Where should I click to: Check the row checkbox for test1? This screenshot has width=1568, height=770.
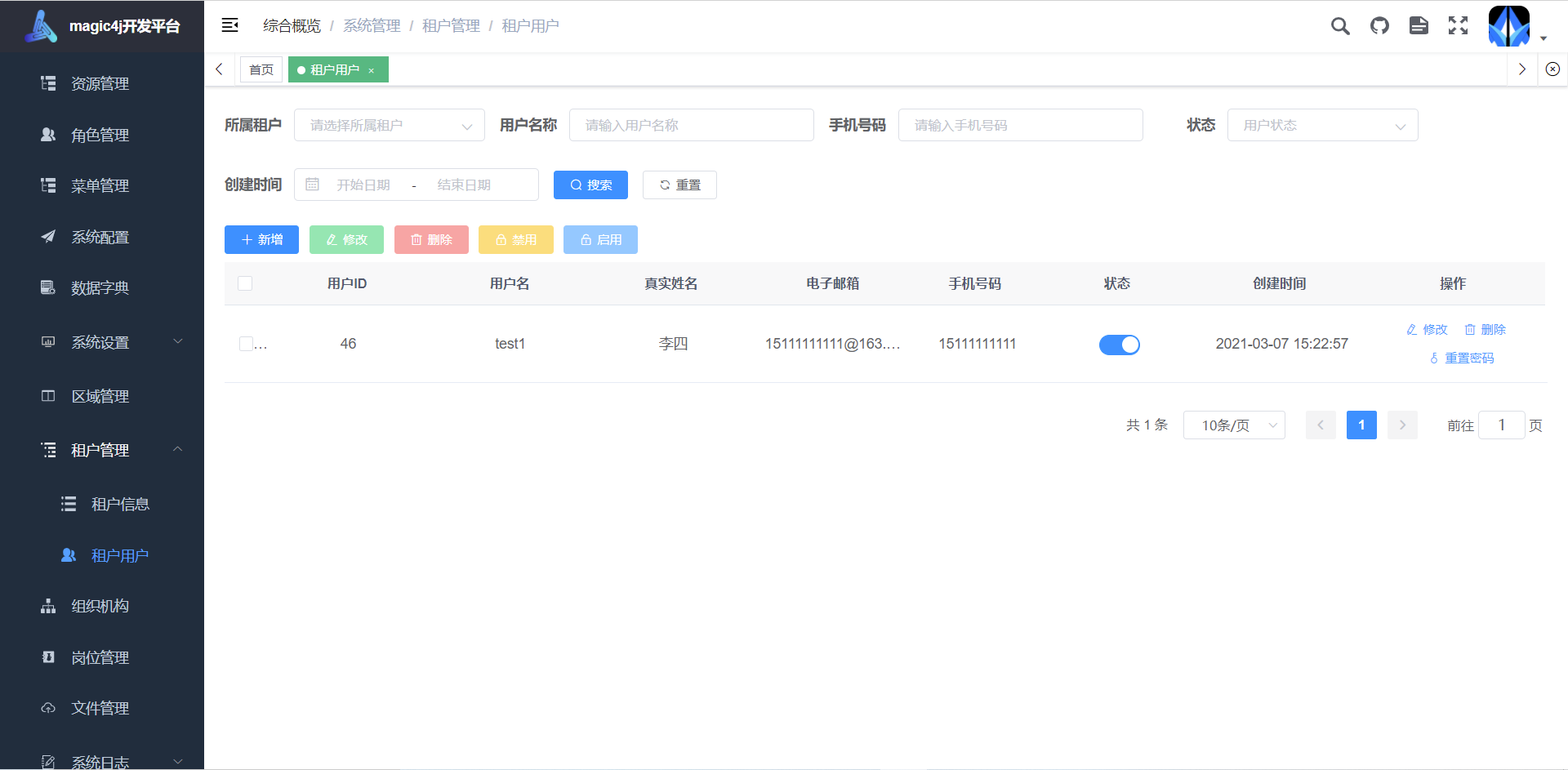pyautogui.click(x=246, y=344)
